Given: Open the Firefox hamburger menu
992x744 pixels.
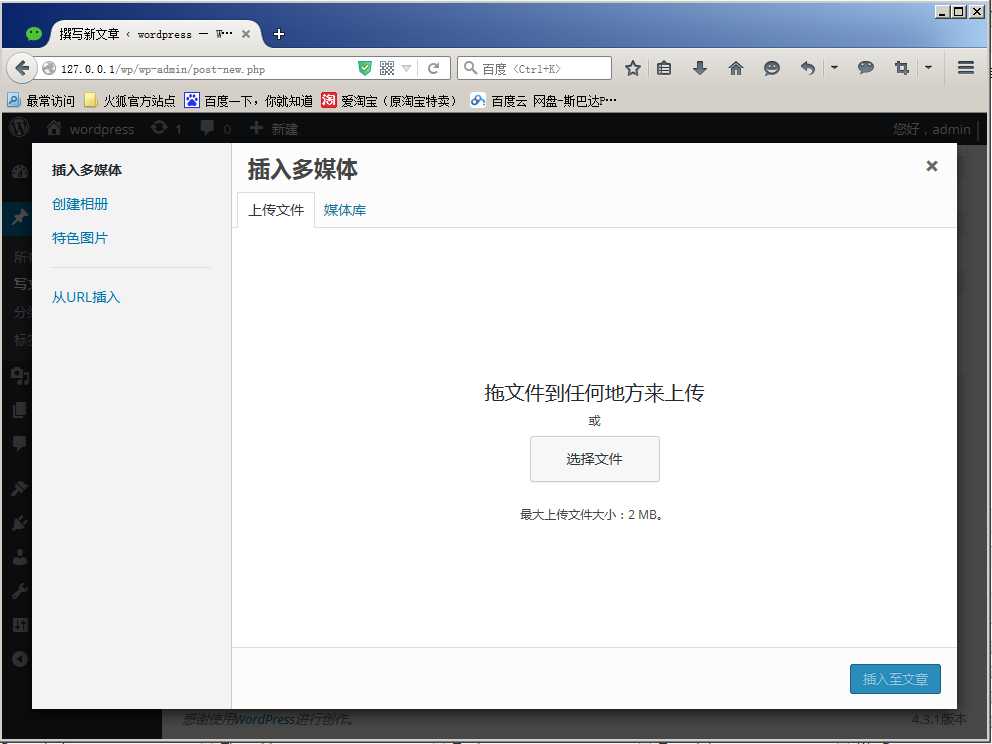Looking at the screenshot, I should (965, 68).
